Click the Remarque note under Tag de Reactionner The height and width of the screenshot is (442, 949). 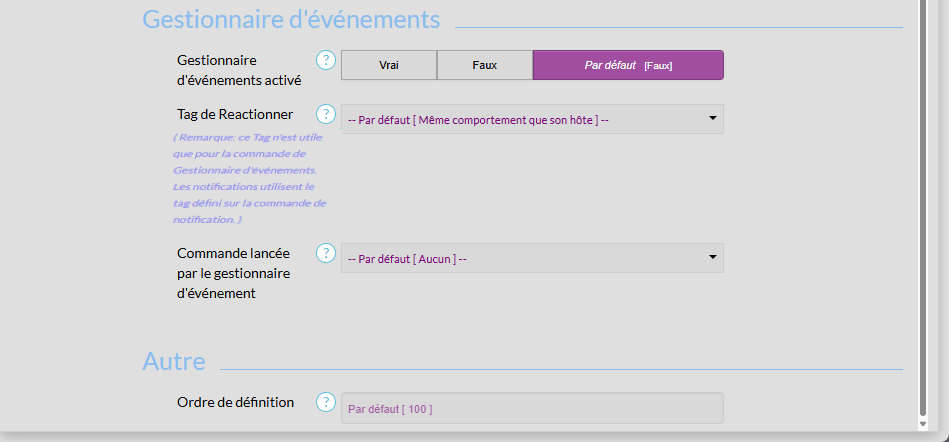249,178
